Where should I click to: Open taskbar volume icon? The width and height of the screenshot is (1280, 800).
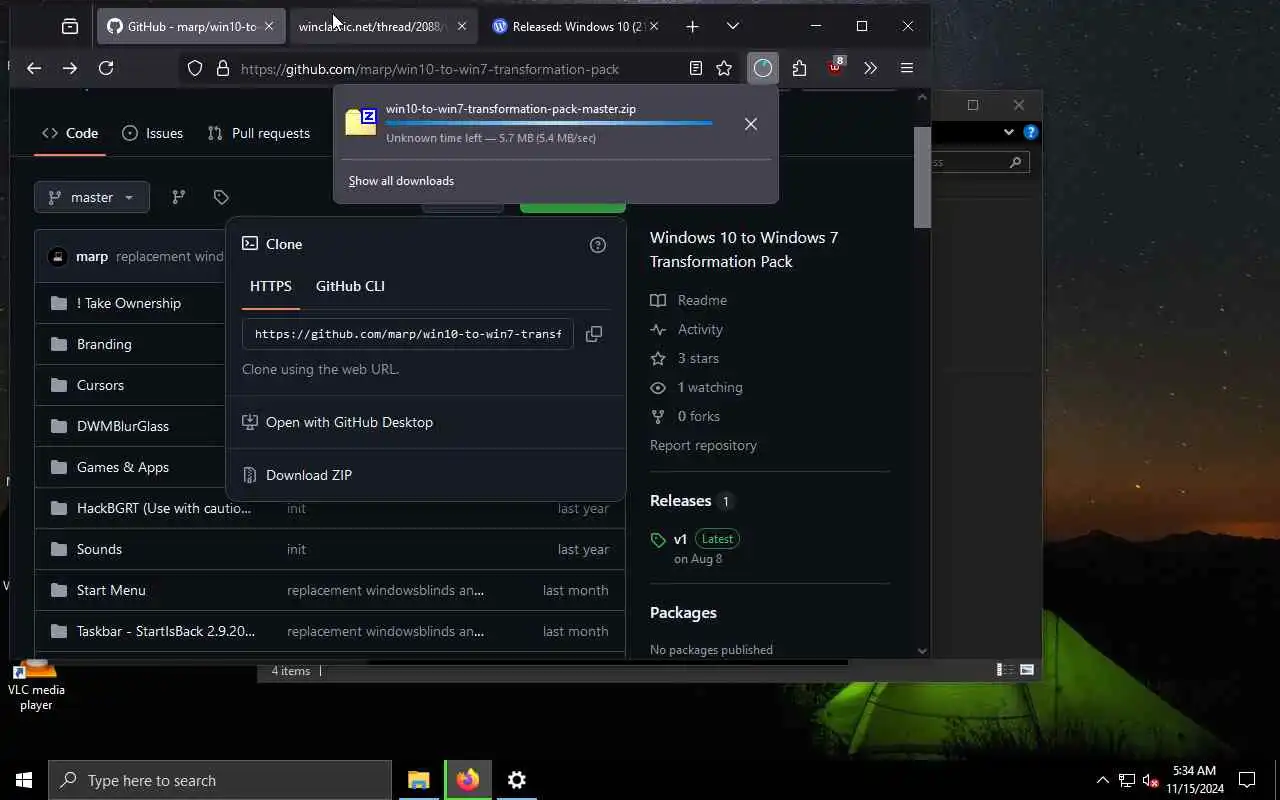[1151, 780]
